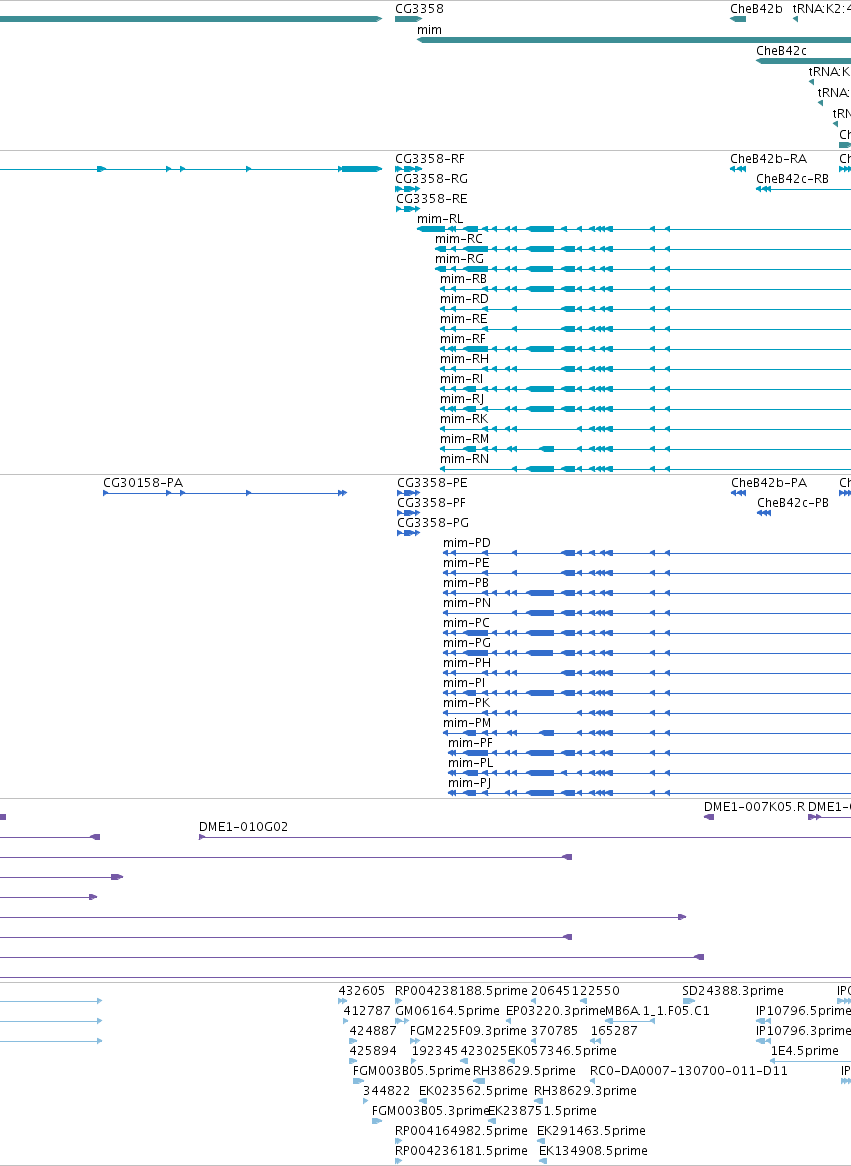The height and width of the screenshot is (1166, 851).
Task: Choose the mim-PC protein label
Action: (466, 623)
